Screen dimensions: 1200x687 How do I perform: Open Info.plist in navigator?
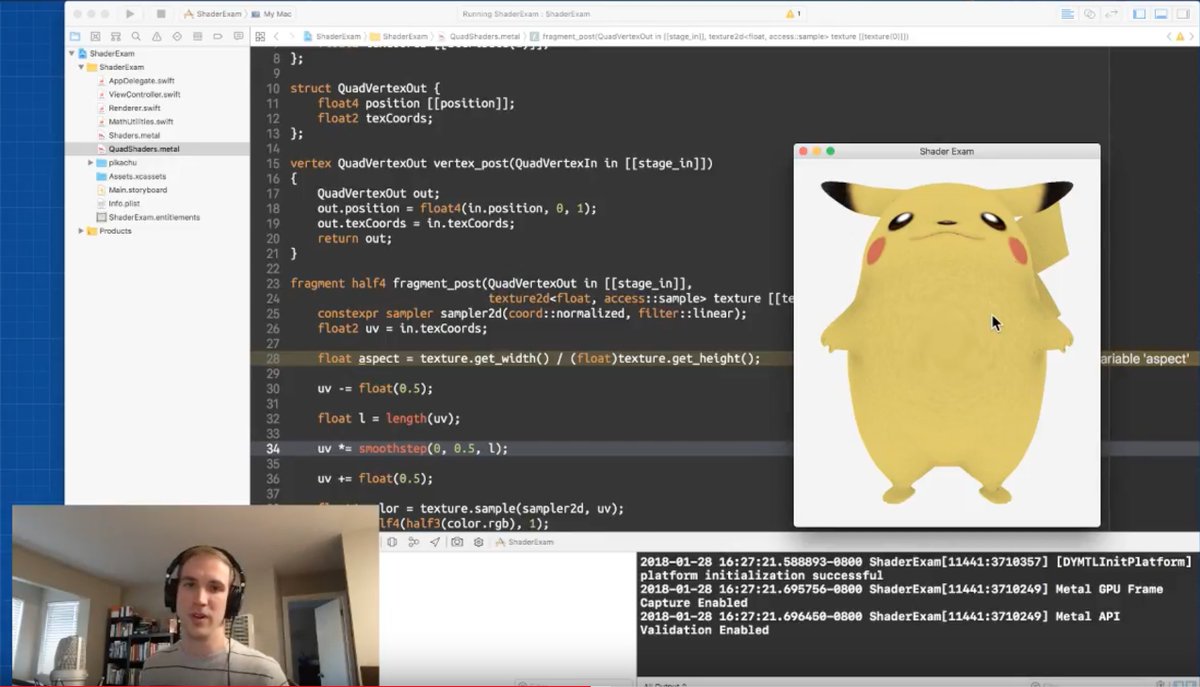pyautogui.click(x=122, y=203)
